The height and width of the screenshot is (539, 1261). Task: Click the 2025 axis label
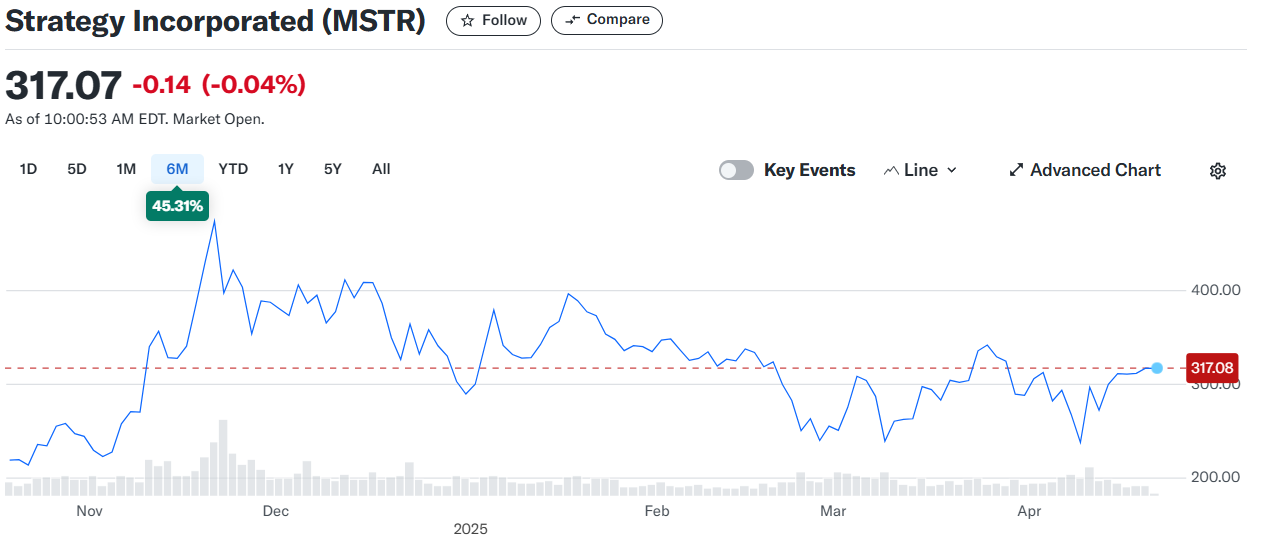click(470, 528)
